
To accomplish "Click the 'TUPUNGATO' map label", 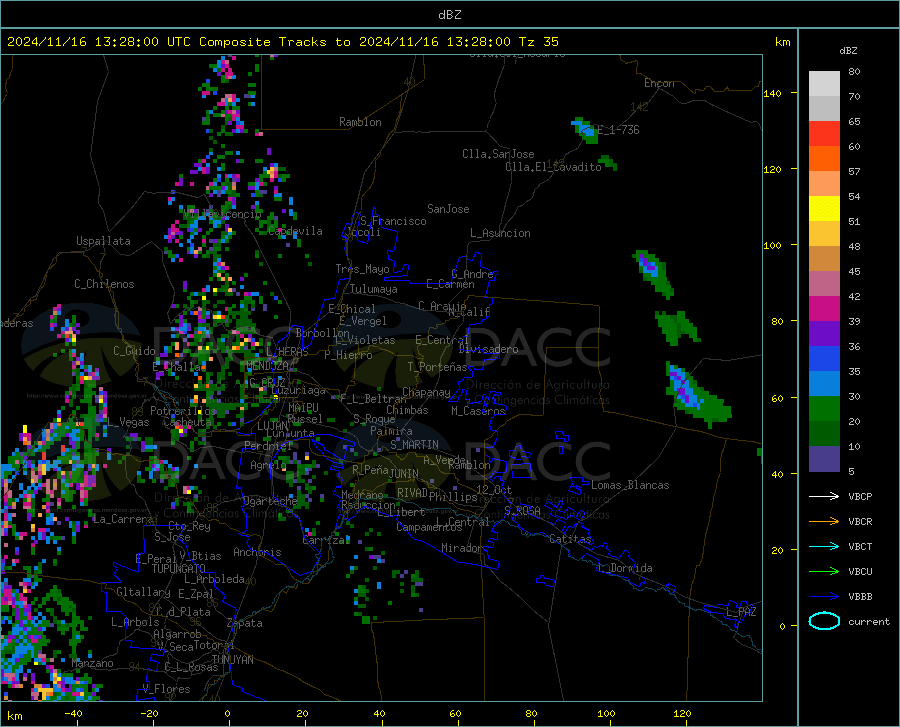I will tap(179, 569).
